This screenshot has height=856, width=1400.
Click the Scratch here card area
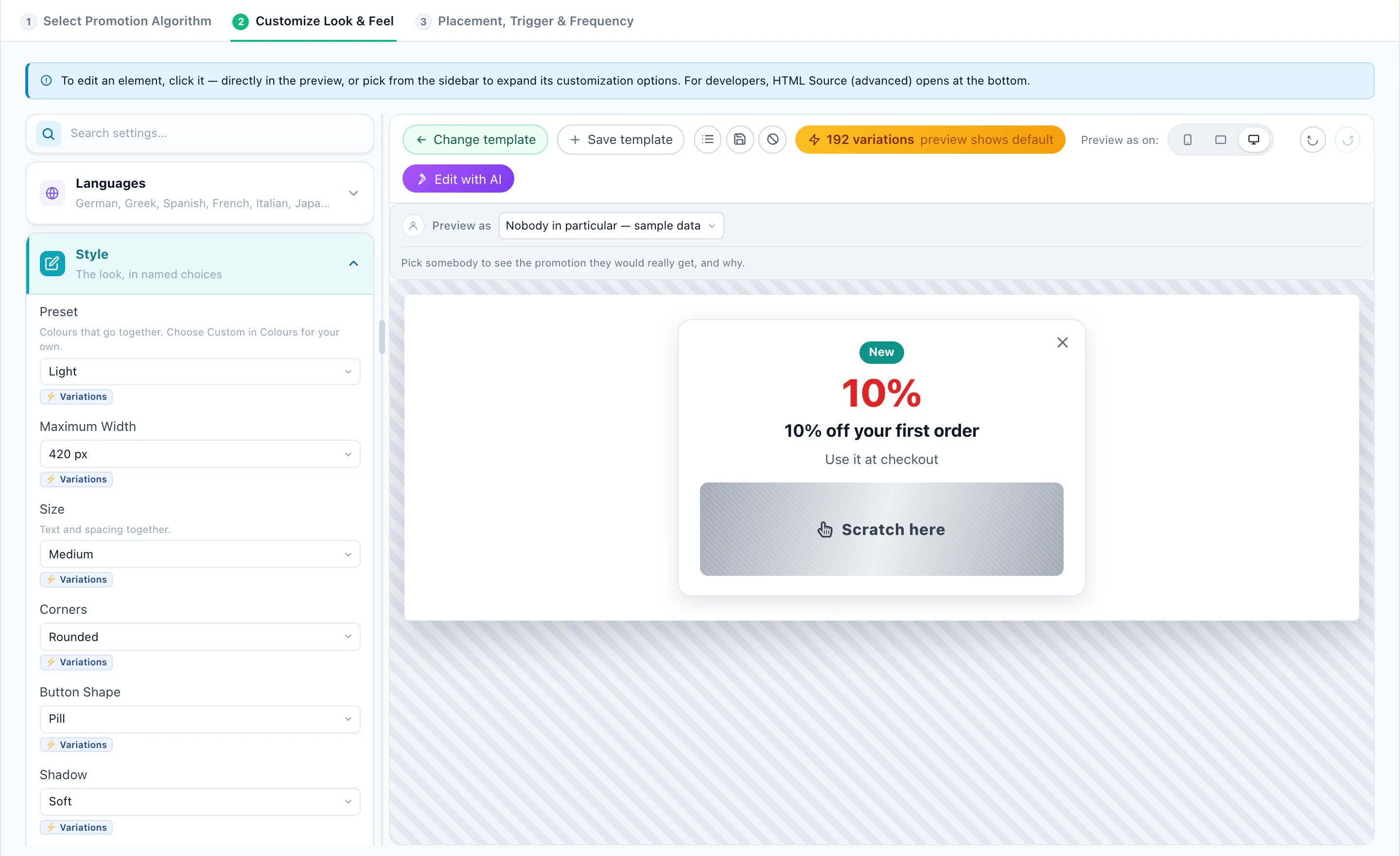(x=881, y=529)
